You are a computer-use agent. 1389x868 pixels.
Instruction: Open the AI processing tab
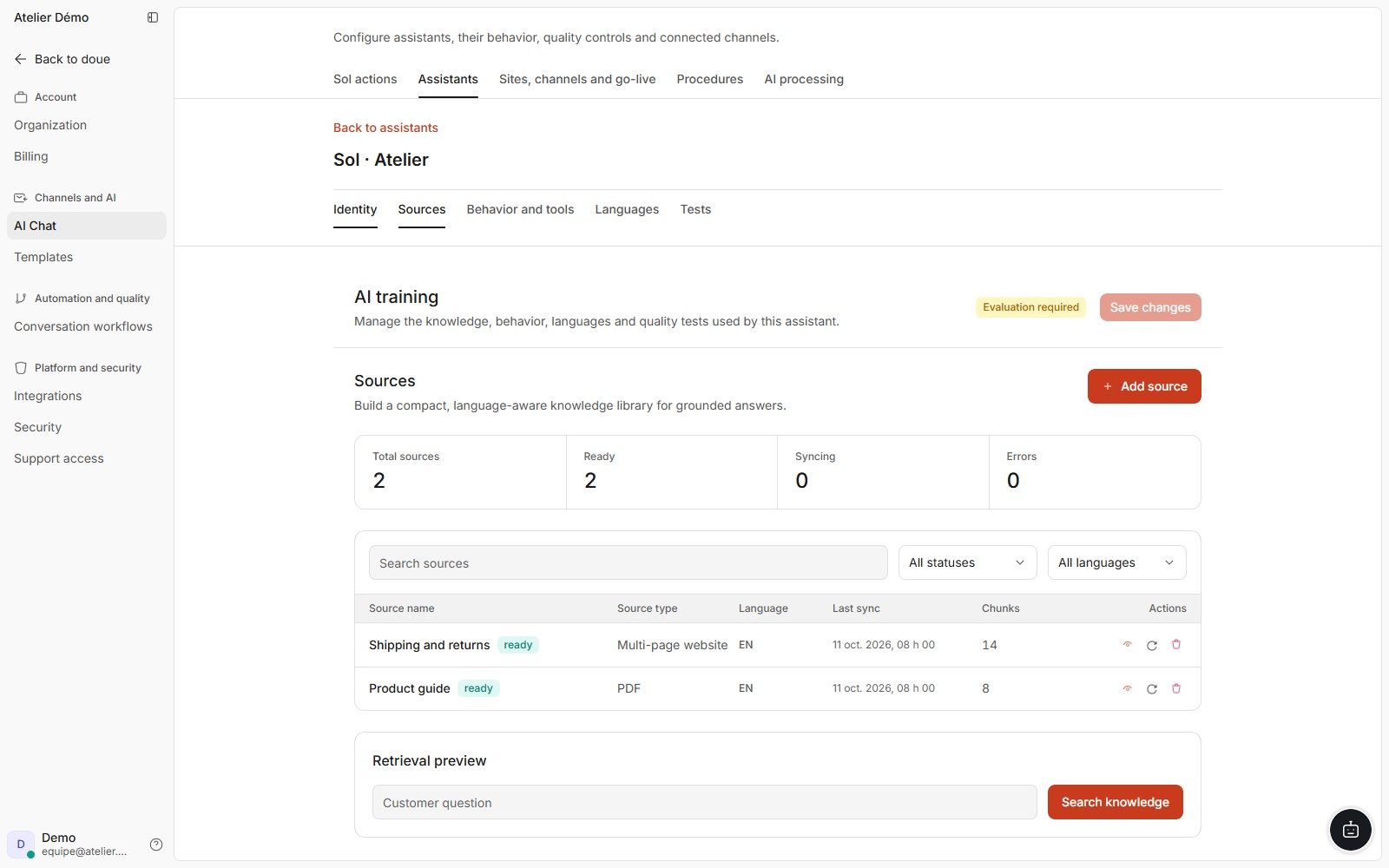[x=804, y=79]
